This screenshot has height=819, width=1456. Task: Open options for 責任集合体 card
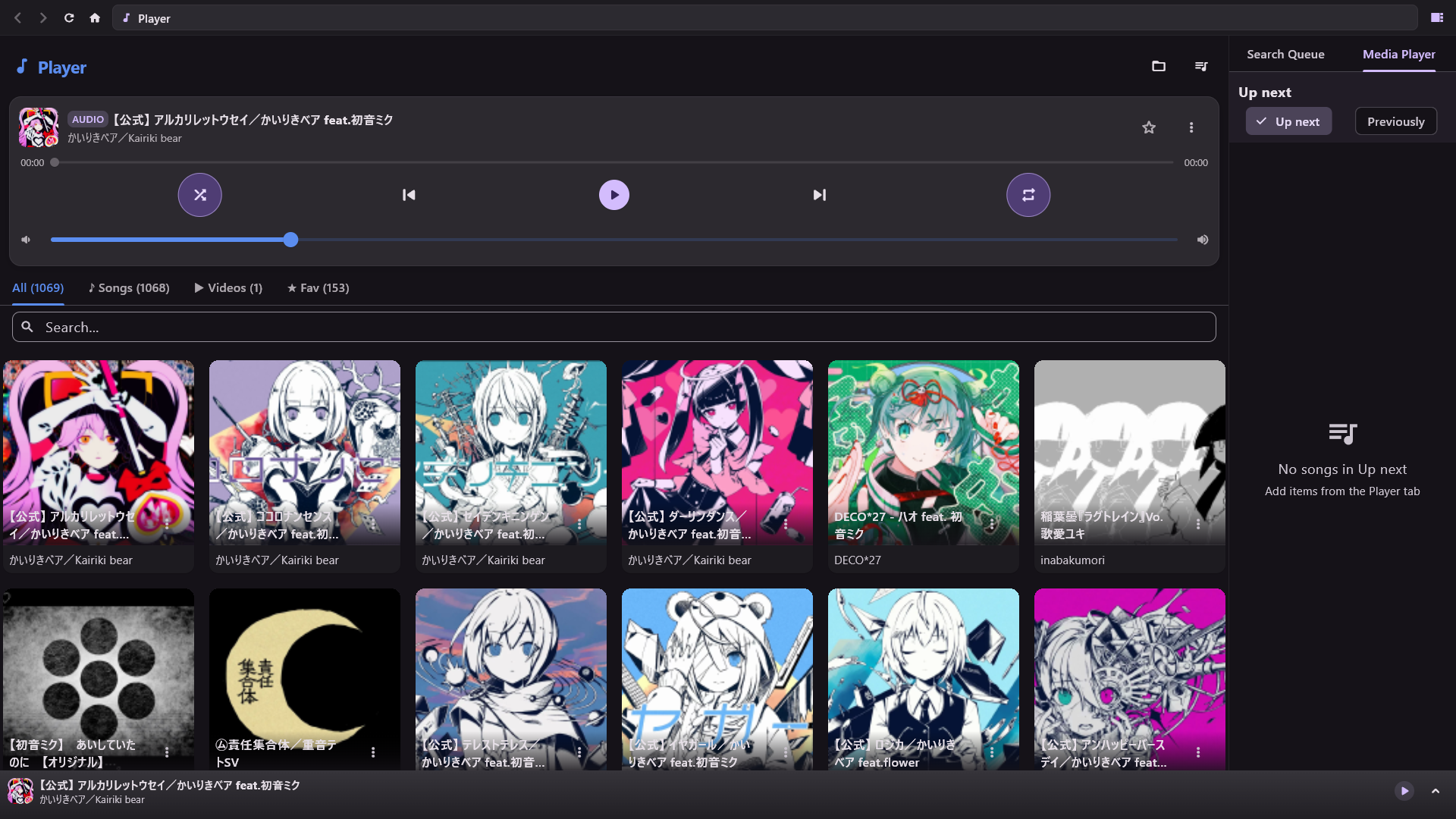point(373,752)
